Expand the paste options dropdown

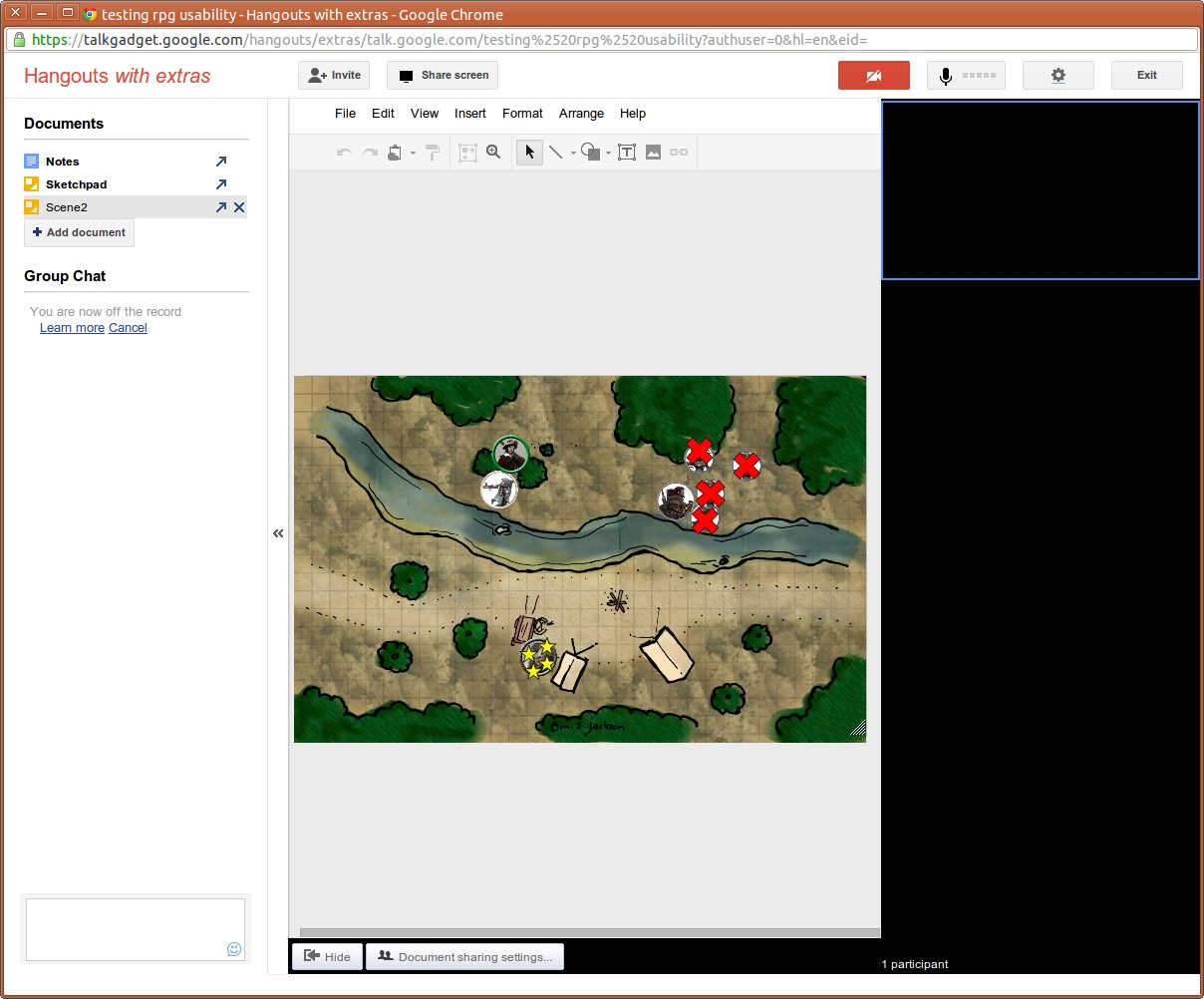pos(413,153)
